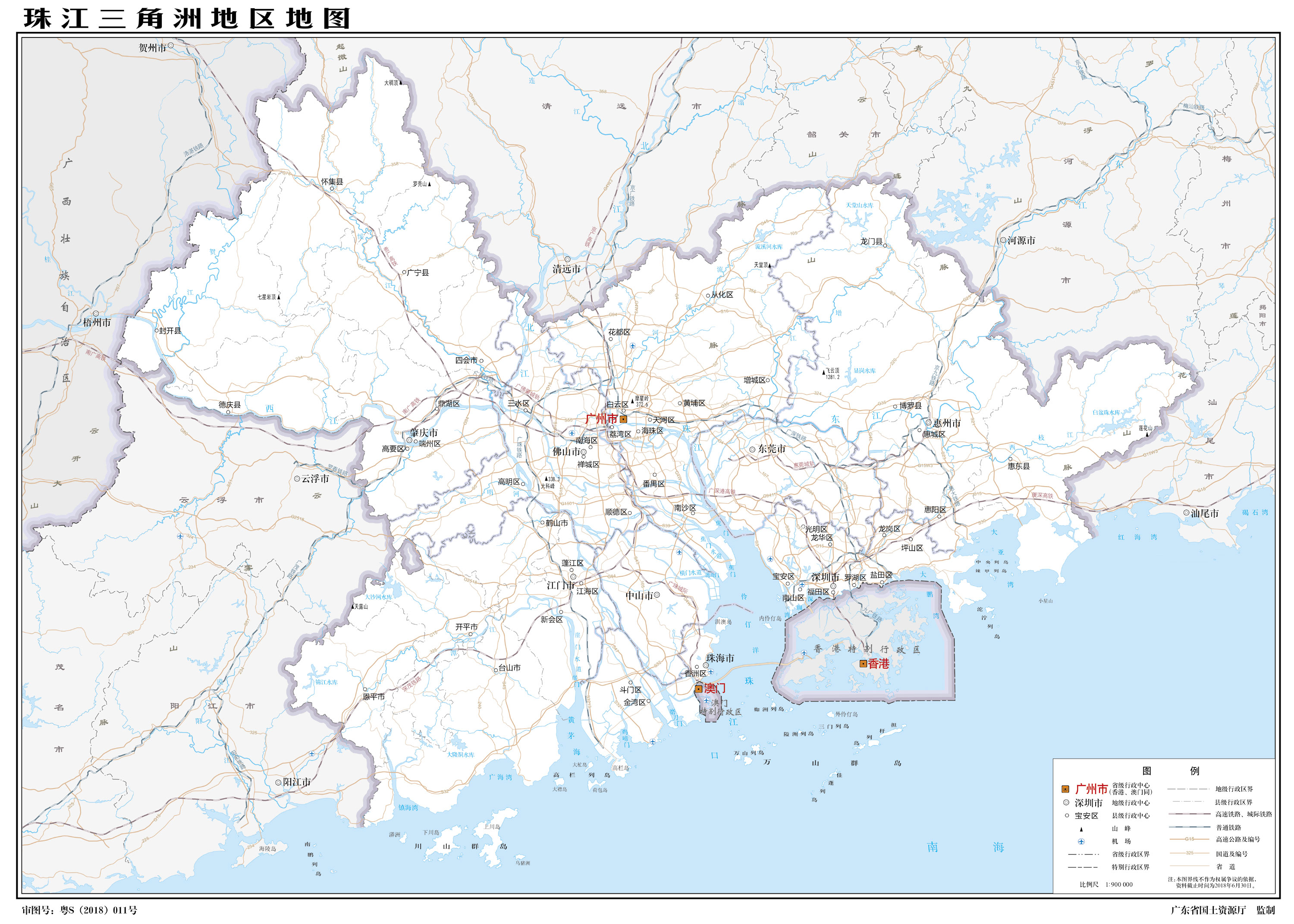The image size is (1294, 924).
Task: Click the 珠海市 city label
Action: tap(720, 658)
